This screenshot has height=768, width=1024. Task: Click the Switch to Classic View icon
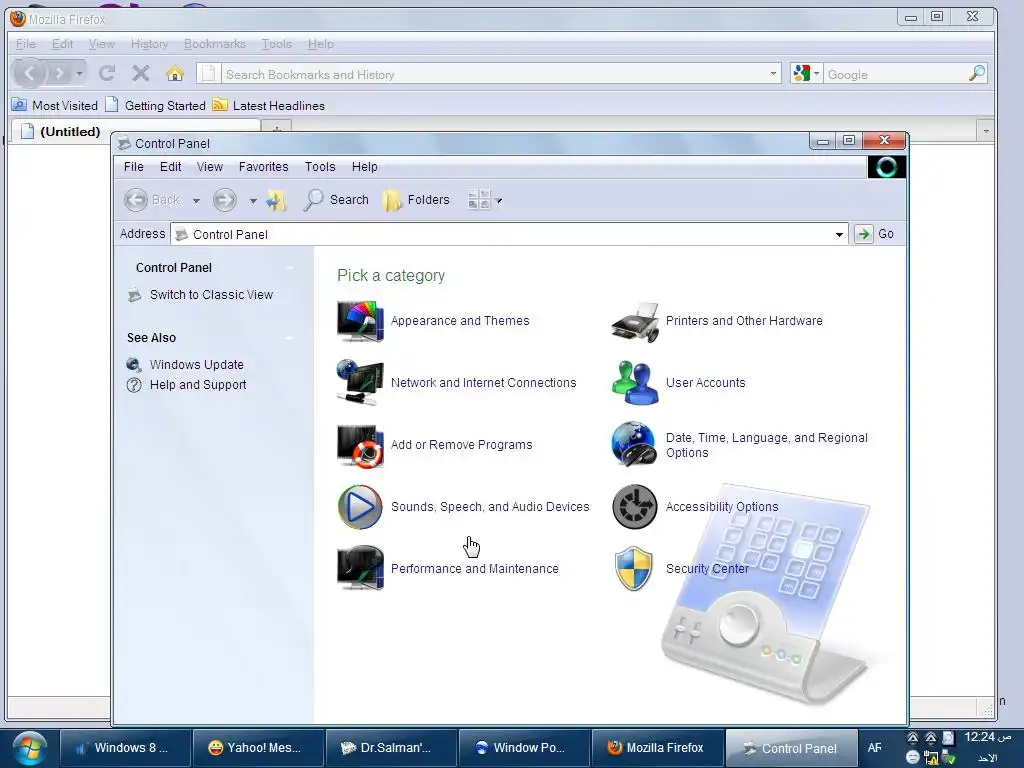pos(135,295)
